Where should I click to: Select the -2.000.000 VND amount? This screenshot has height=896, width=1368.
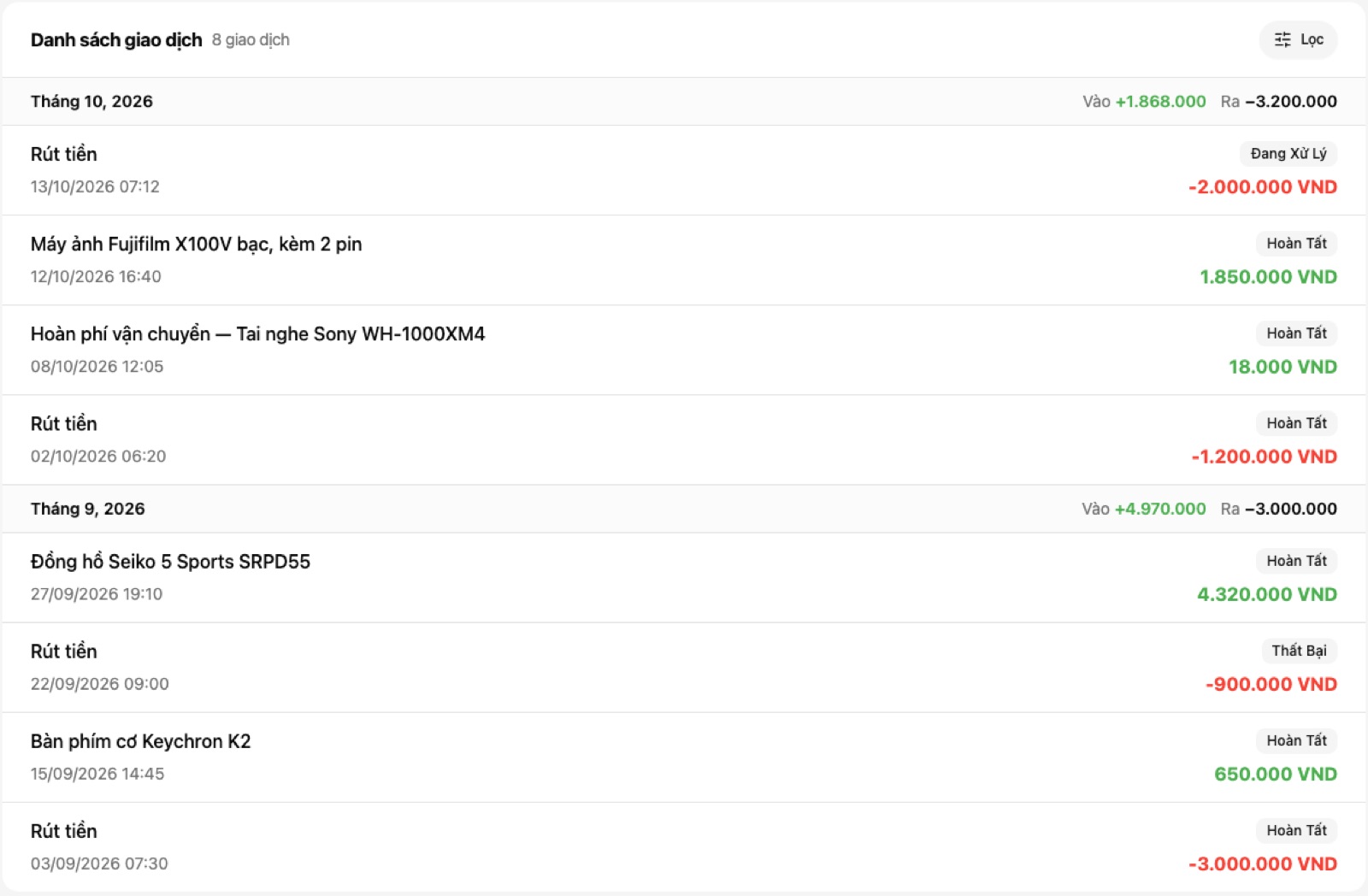coord(1263,187)
